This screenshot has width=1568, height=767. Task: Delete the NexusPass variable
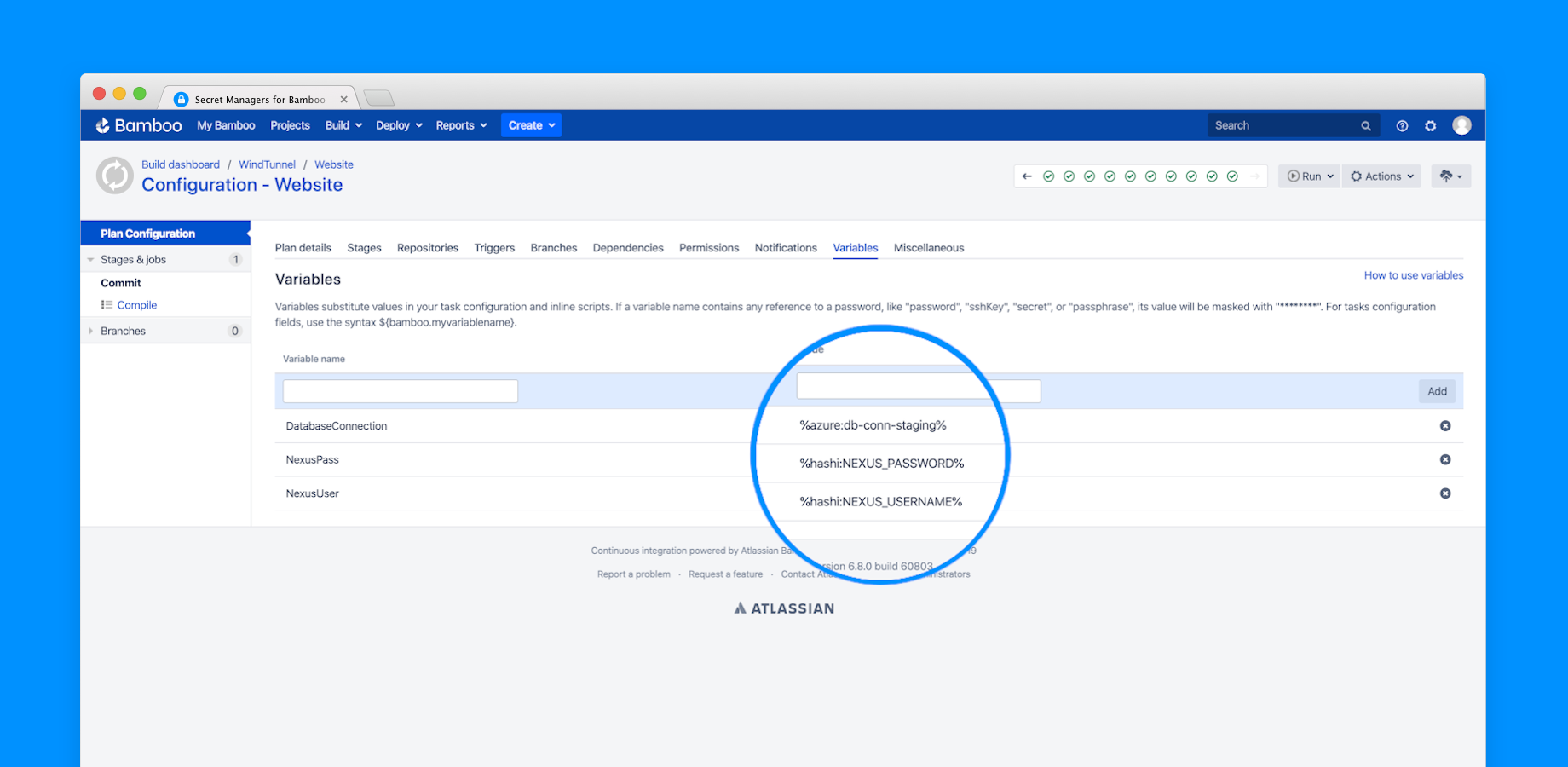click(x=1445, y=459)
